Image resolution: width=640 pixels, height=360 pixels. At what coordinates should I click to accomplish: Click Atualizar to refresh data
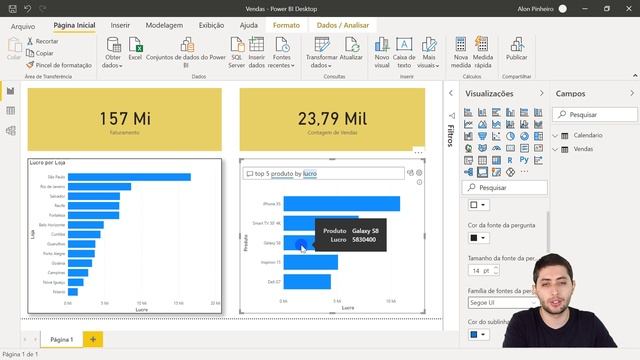coord(351,49)
